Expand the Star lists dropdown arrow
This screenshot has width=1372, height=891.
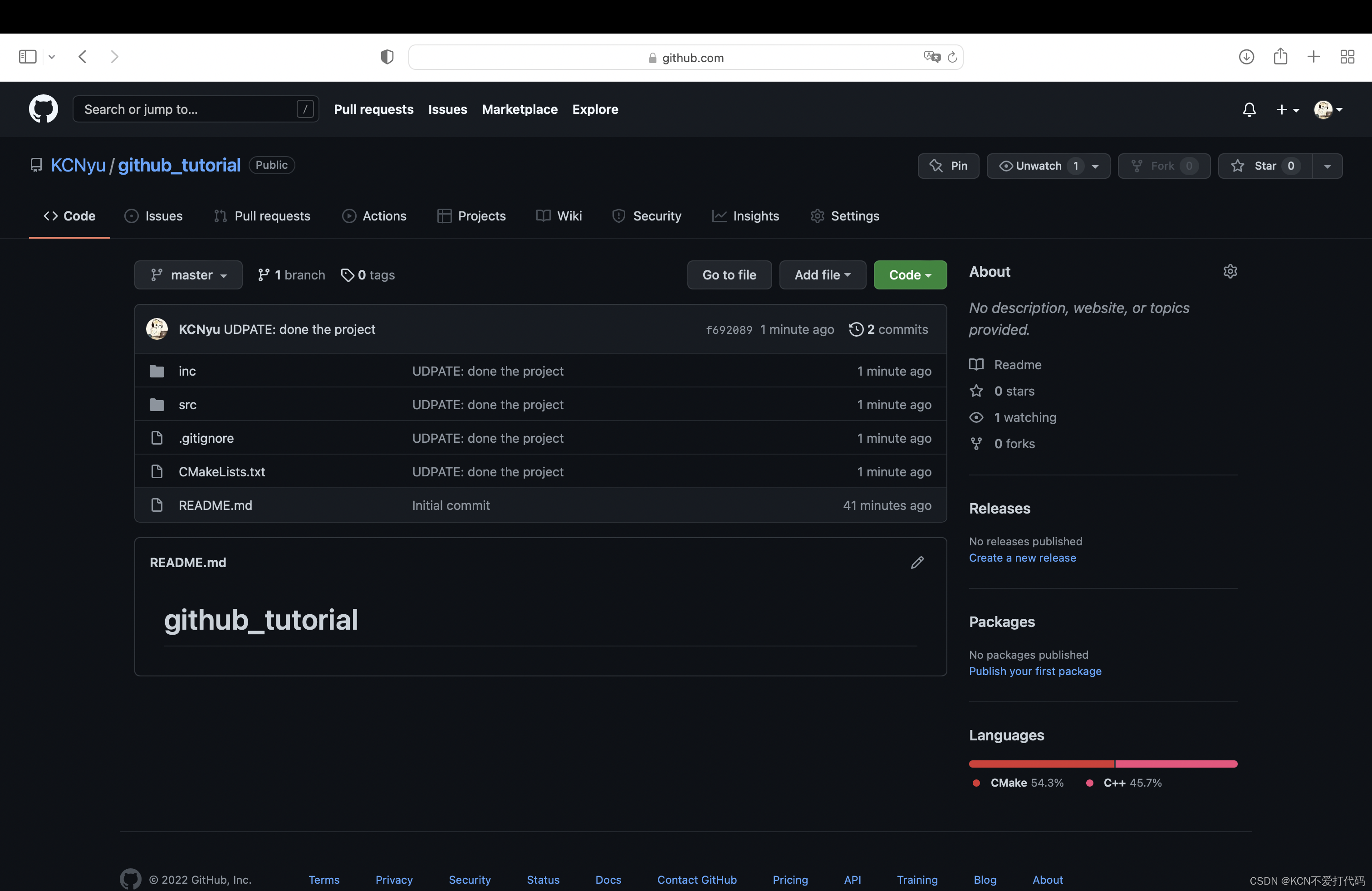(x=1327, y=166)
